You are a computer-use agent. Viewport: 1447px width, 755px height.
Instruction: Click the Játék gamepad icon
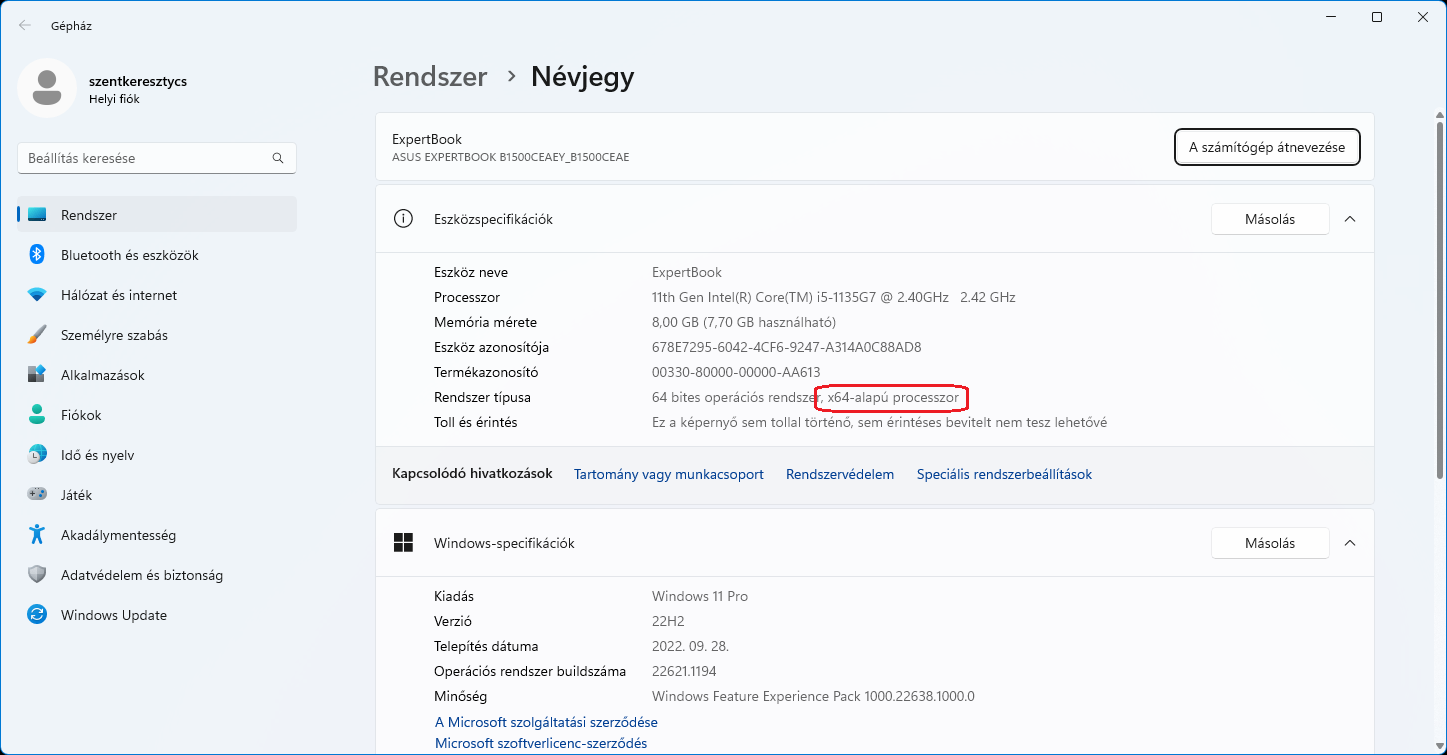[37, 495]
